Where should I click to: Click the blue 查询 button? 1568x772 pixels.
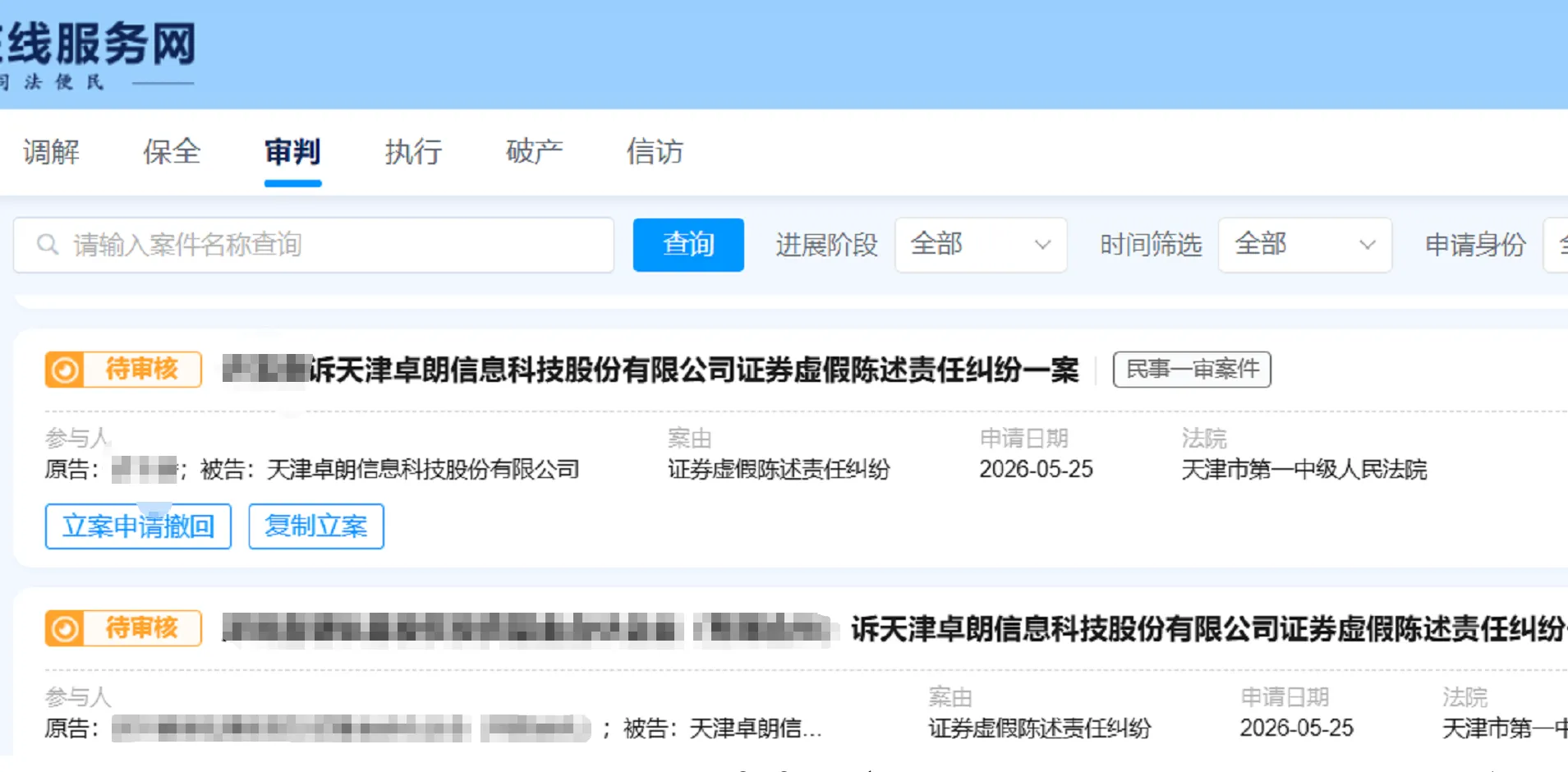[688, 245]
